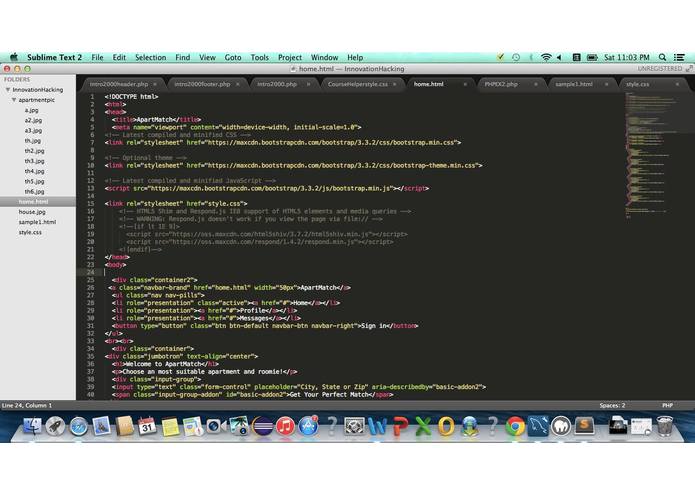Launch Microsoft PowerPoint from Dock
This screenshot has height=494, width=695.
click(401, 426)
